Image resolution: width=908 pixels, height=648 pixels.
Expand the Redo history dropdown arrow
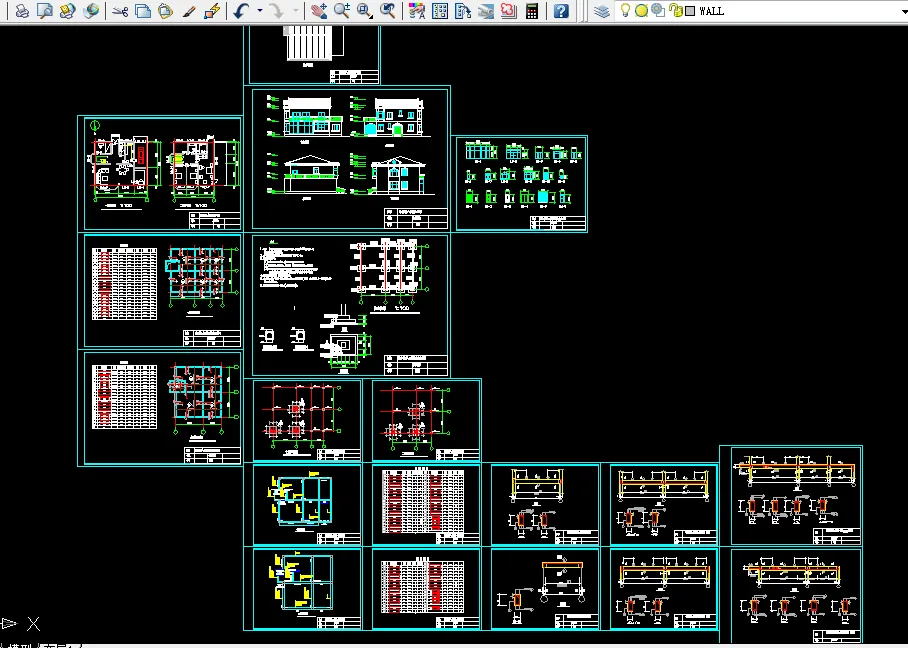(295, 10)
